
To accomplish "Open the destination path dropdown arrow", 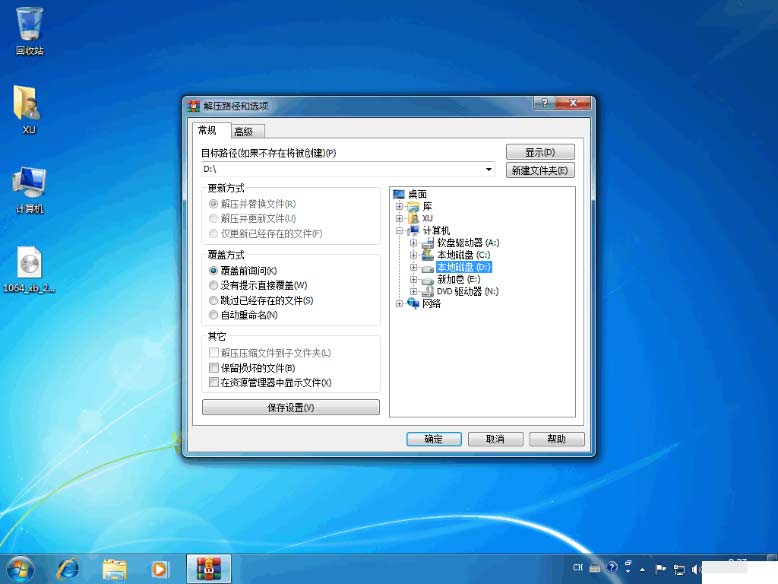I will [x=489, y=169].
